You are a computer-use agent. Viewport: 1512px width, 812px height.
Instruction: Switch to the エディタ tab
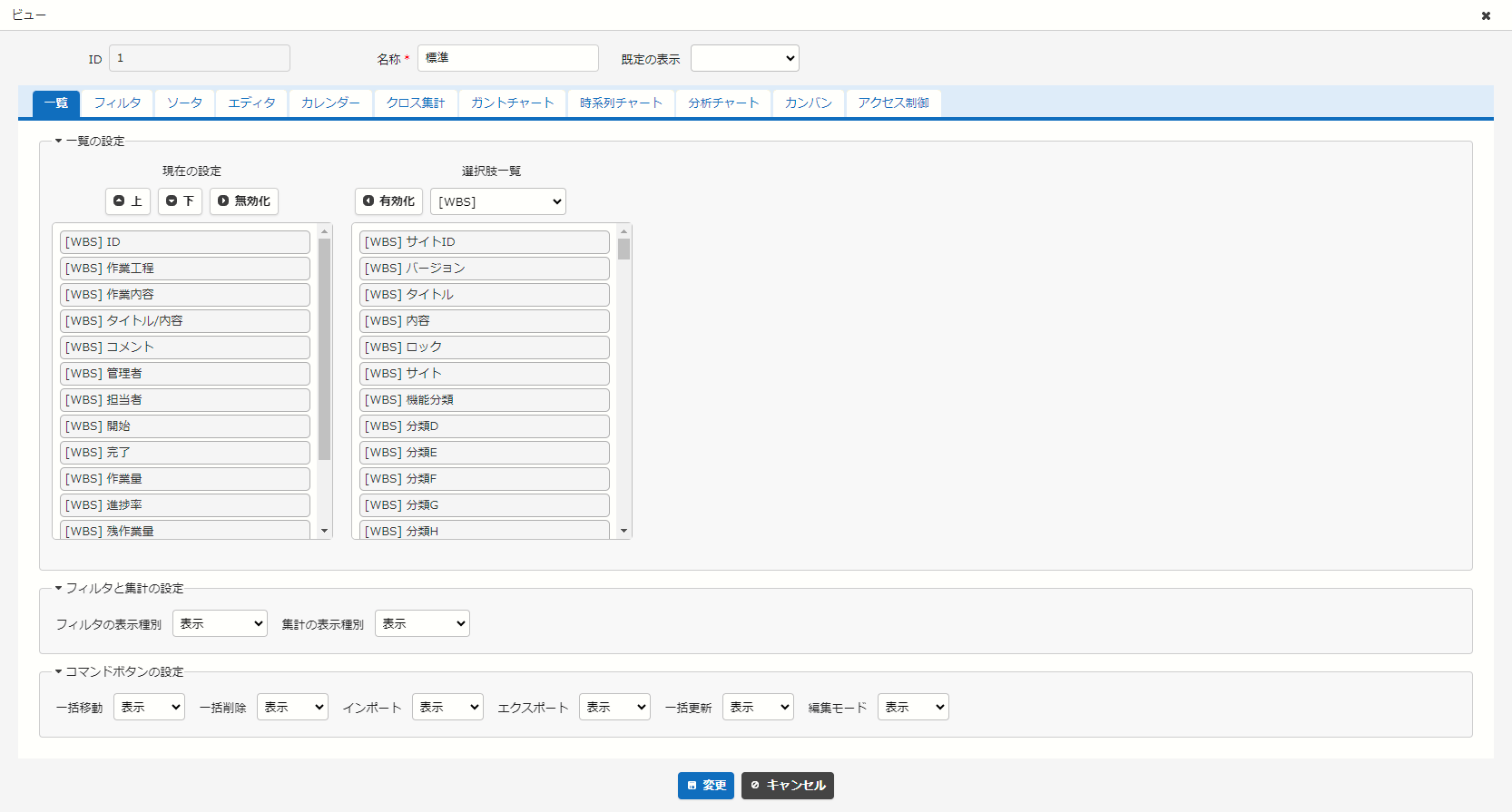coord(251,103)
